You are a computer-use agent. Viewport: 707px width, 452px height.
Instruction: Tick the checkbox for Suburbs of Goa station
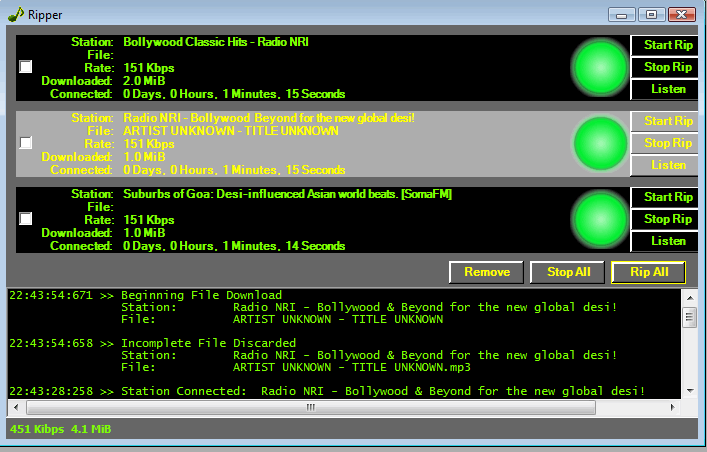click(x=26, y=219)
